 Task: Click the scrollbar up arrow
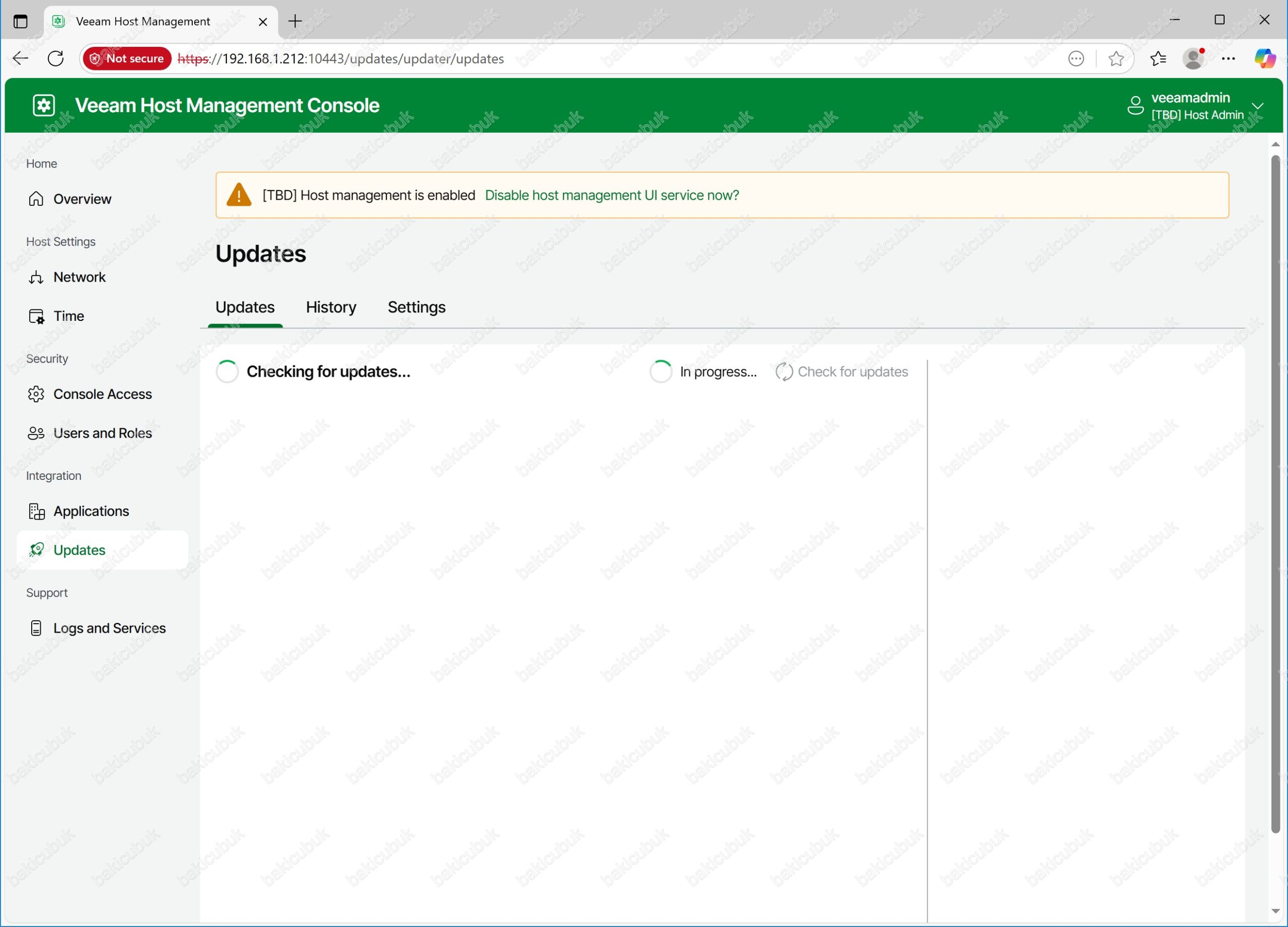[x=1275, y=144]
